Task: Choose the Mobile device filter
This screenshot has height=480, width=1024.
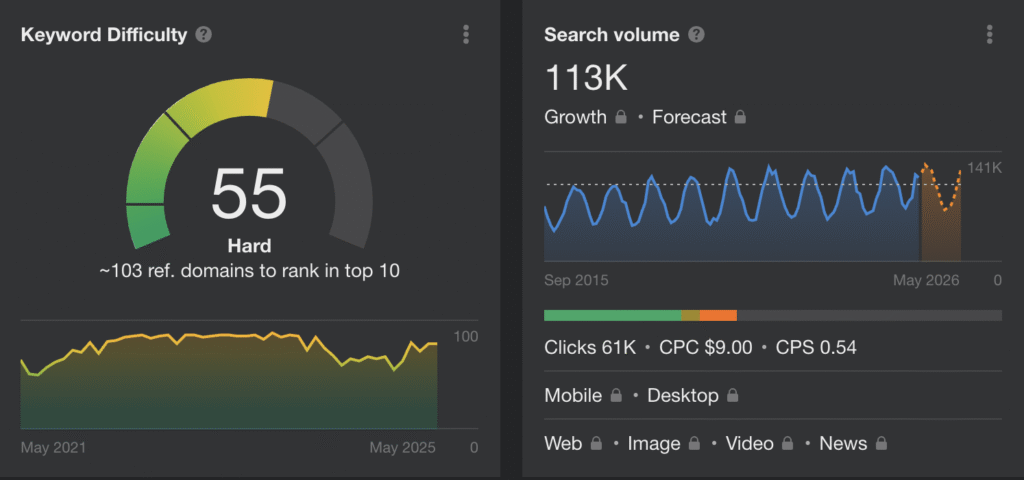Action: [573, 396]
